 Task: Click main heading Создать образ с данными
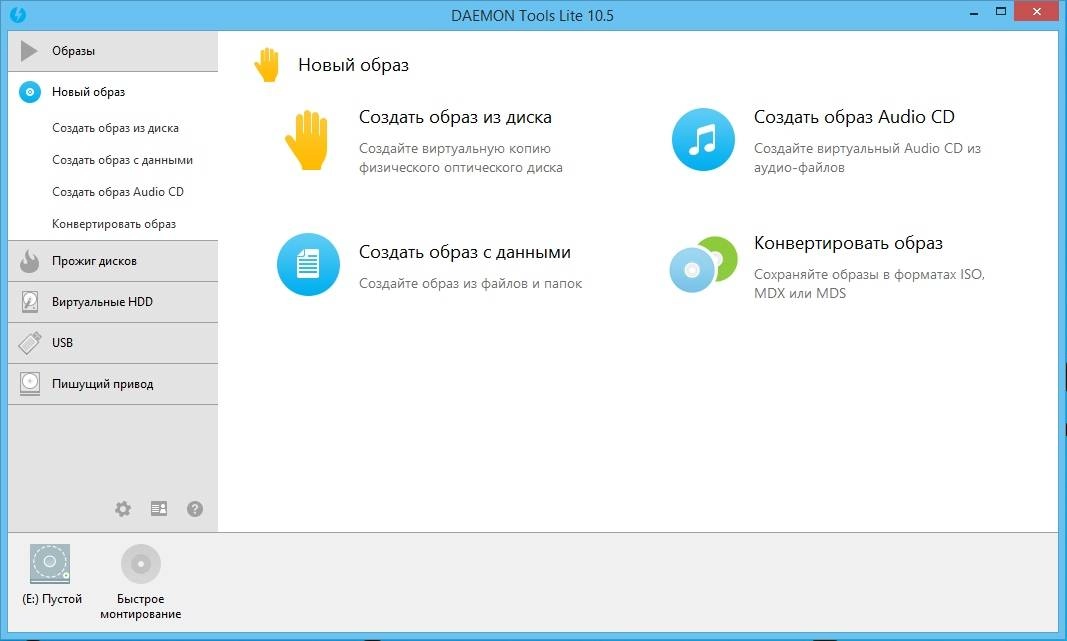tap(465, 252)
